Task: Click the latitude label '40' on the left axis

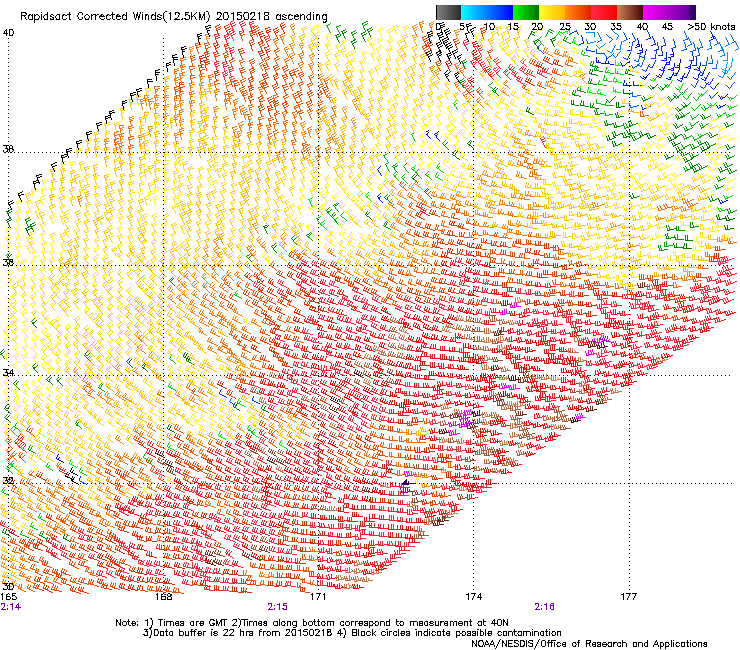Action: point(8,33)
